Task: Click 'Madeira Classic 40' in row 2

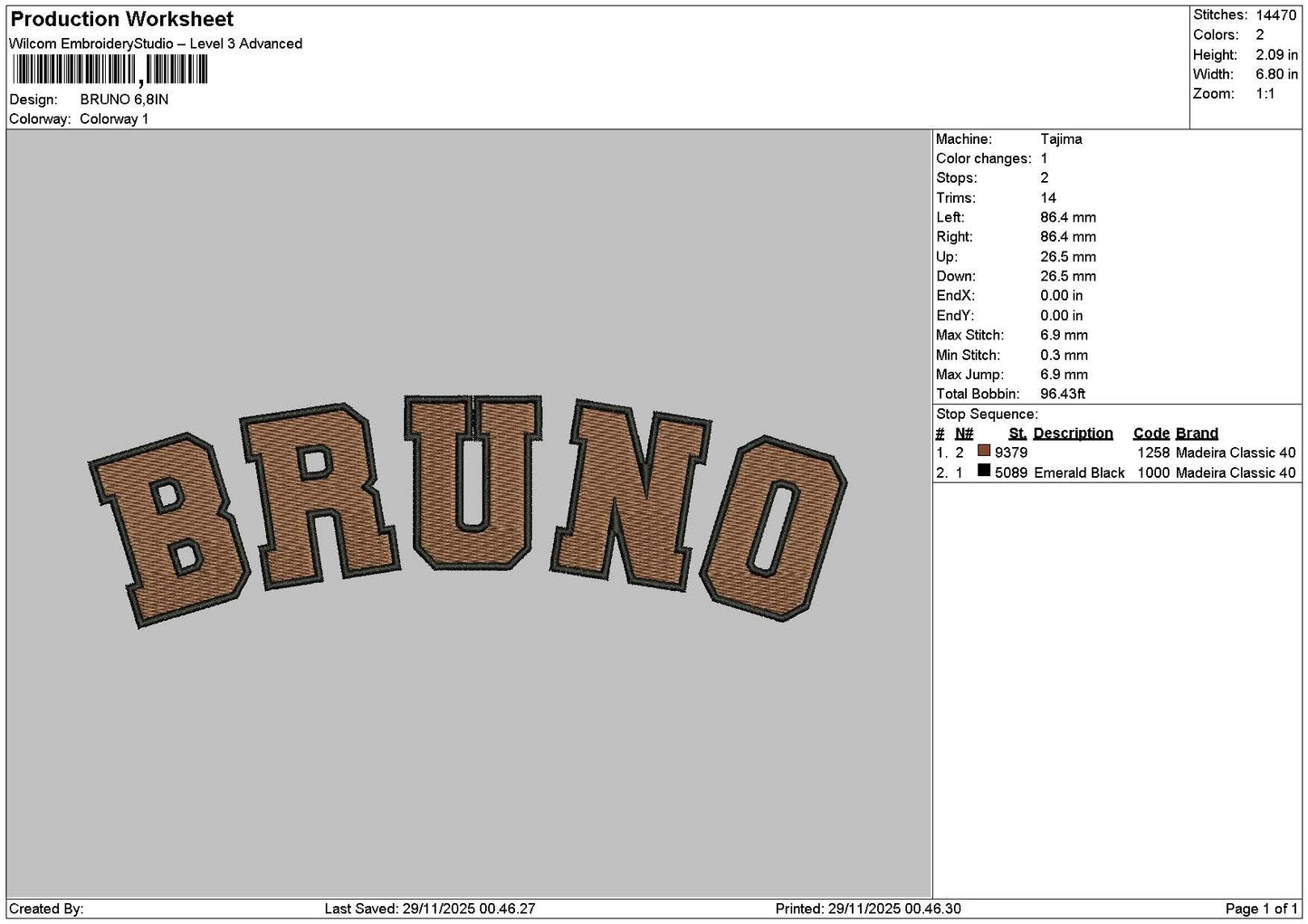Action: pos(1236,472)
